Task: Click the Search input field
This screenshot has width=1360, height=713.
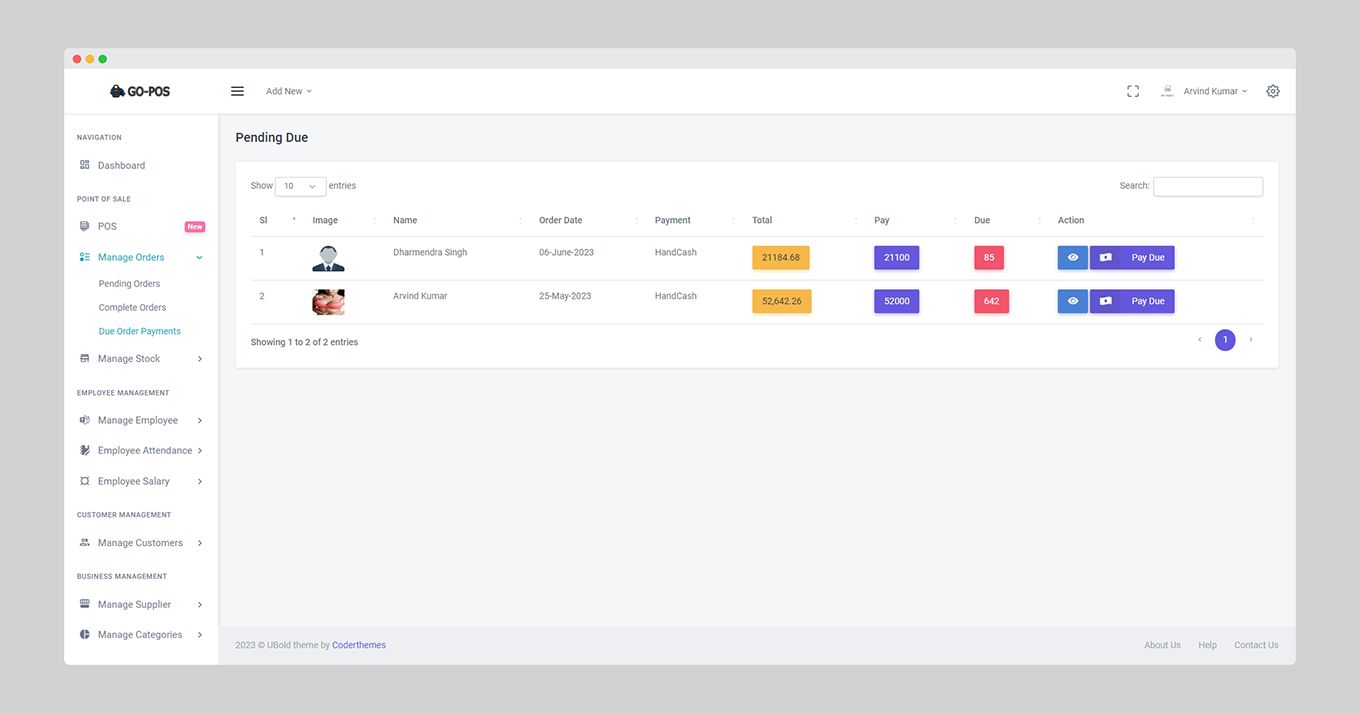Action: click(x=1208, y=186)
